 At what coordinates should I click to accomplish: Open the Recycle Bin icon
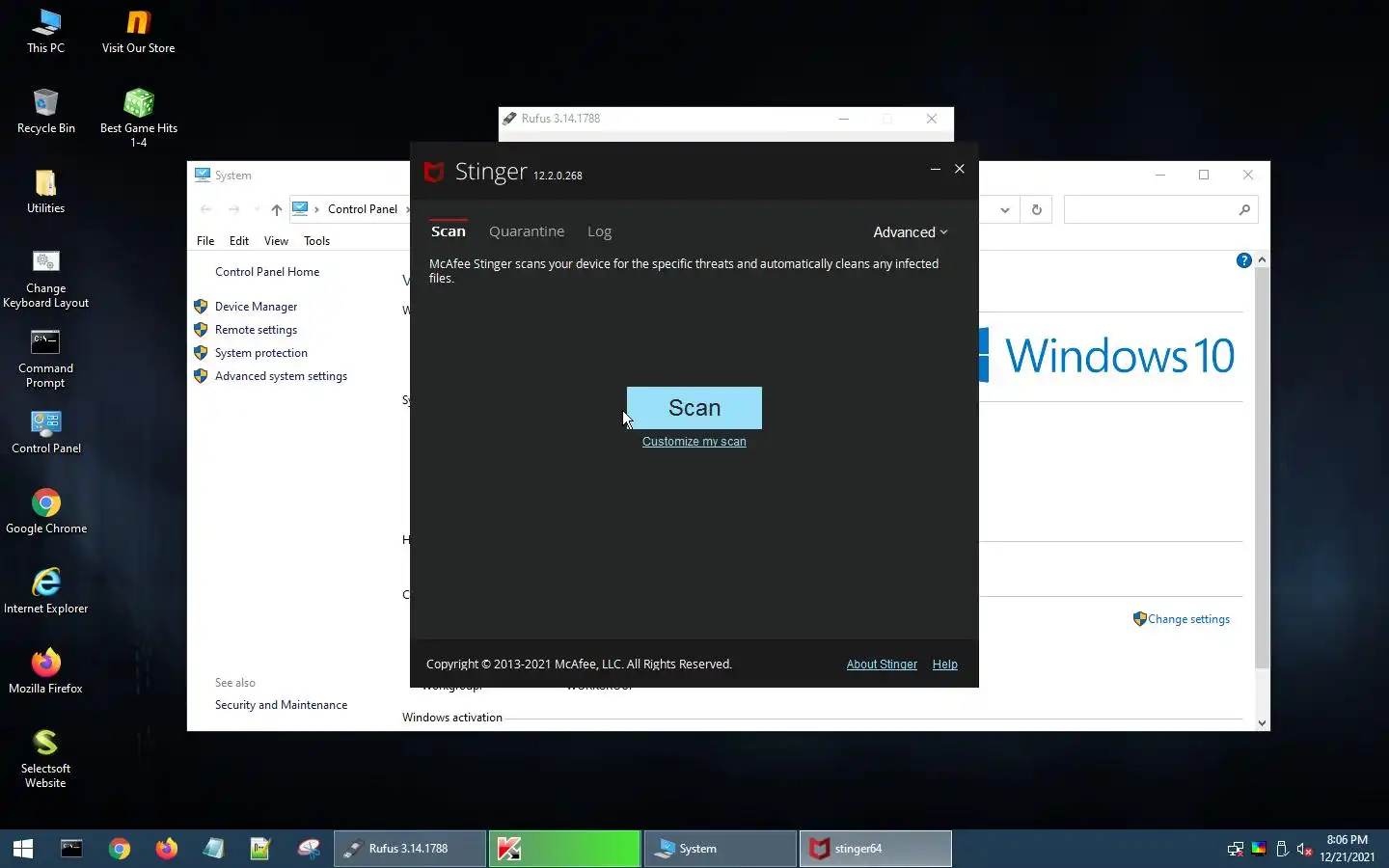pos(45,112)
